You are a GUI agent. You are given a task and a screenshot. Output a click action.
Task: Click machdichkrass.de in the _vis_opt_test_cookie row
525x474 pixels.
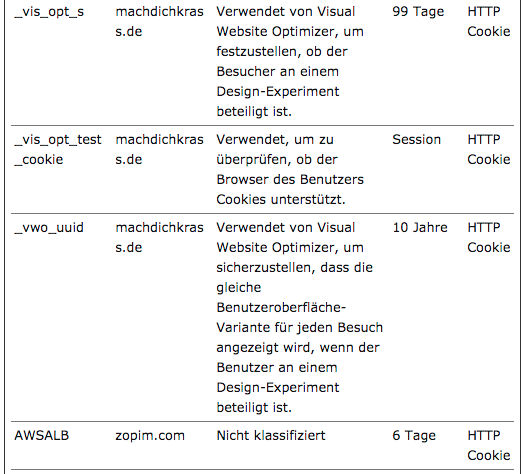tap(159, 149)
